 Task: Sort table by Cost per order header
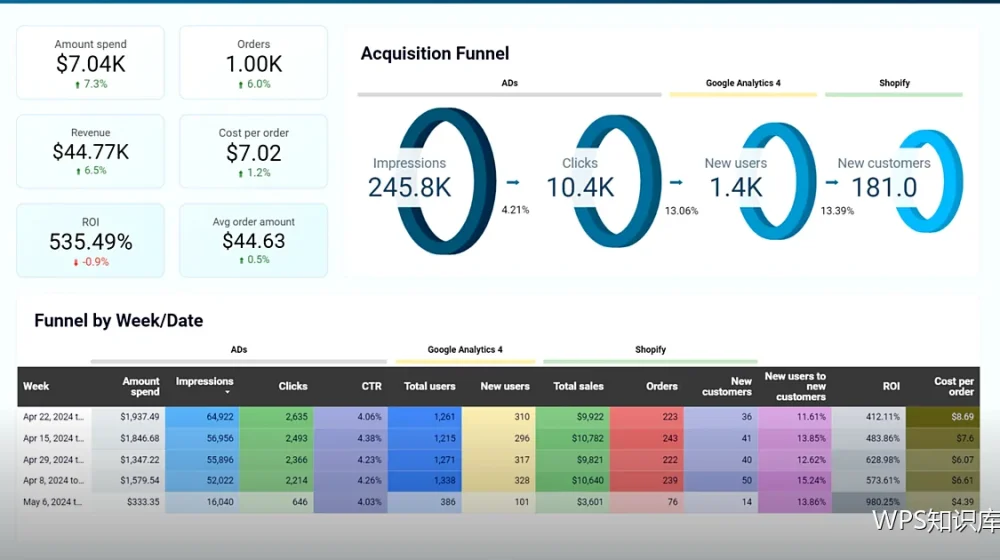point(953,386)
